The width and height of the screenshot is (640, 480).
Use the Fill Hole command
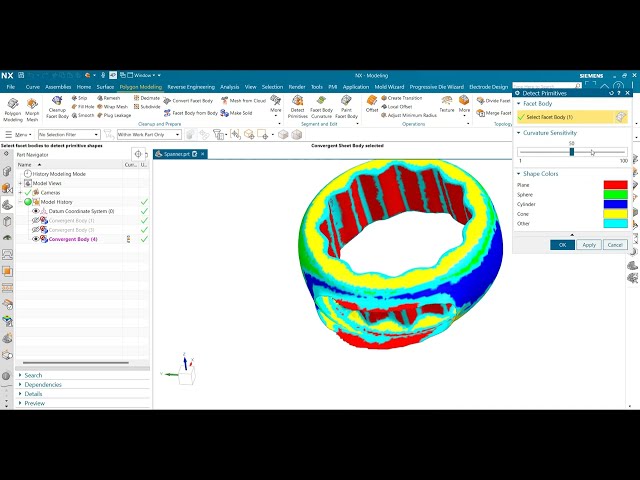(x=83, y=107)
